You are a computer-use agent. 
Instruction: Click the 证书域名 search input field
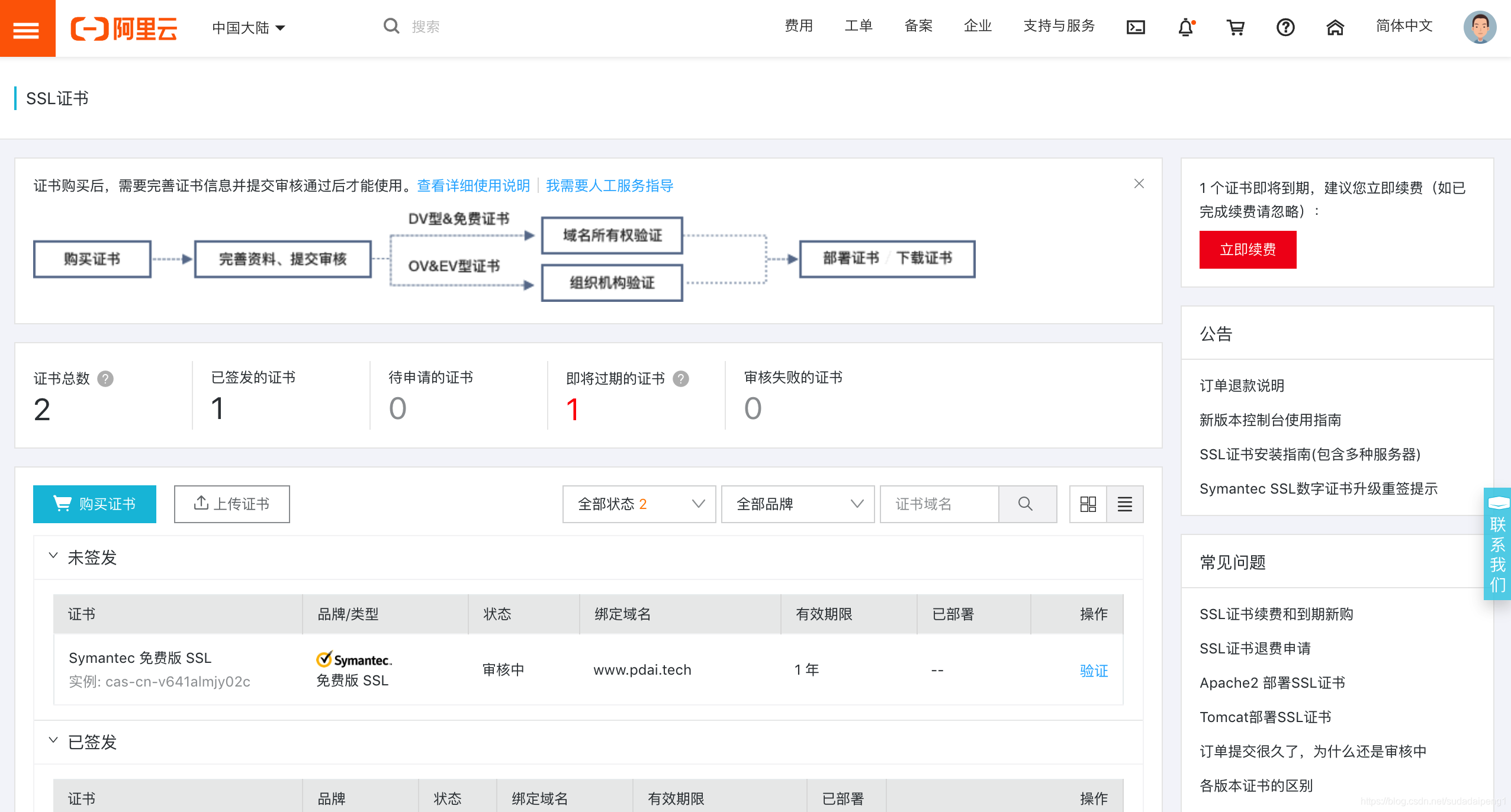point(938,504)
